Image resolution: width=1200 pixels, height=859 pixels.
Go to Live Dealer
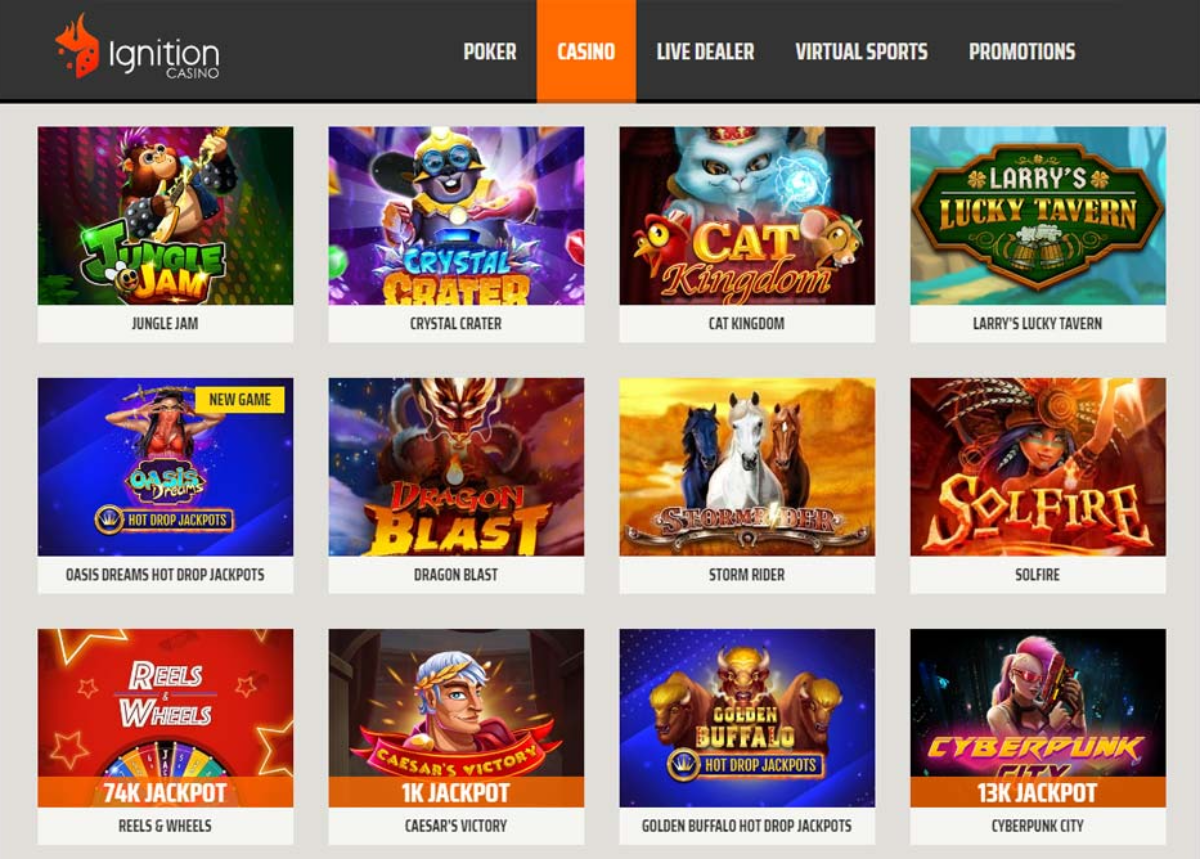click(x=705, y=51)
